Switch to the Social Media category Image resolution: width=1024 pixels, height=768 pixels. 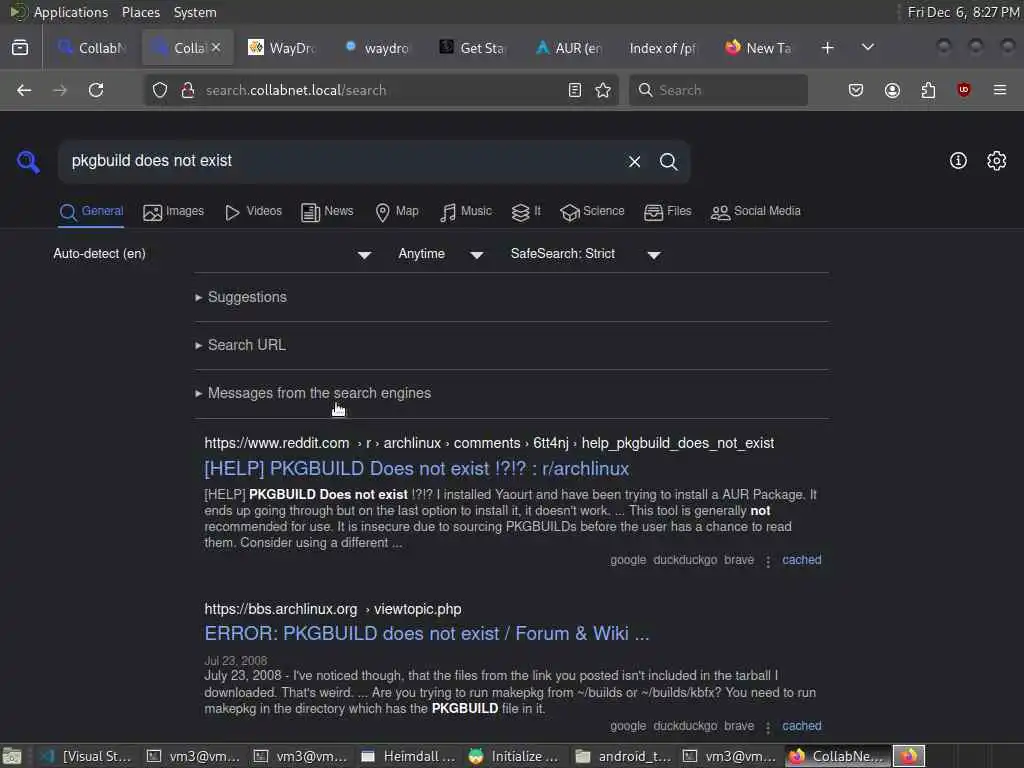[x=756, y=212]
